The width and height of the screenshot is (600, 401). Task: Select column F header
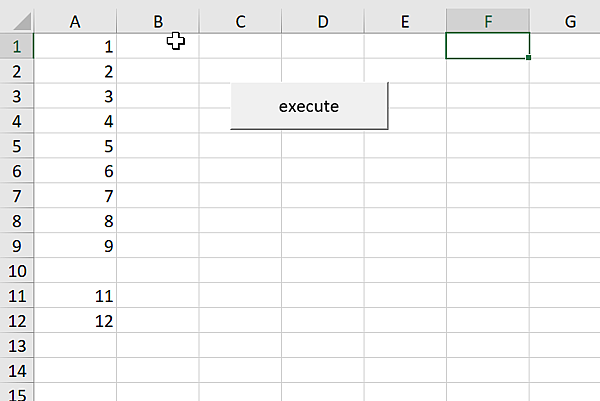[487, 21]
